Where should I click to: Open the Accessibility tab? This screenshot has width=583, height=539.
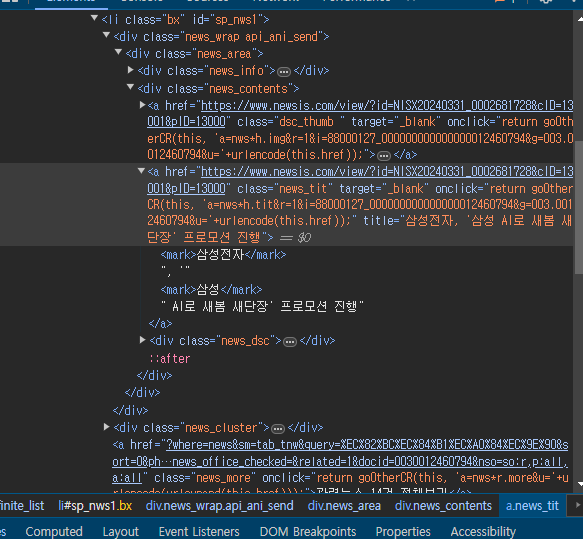point(483,532)
